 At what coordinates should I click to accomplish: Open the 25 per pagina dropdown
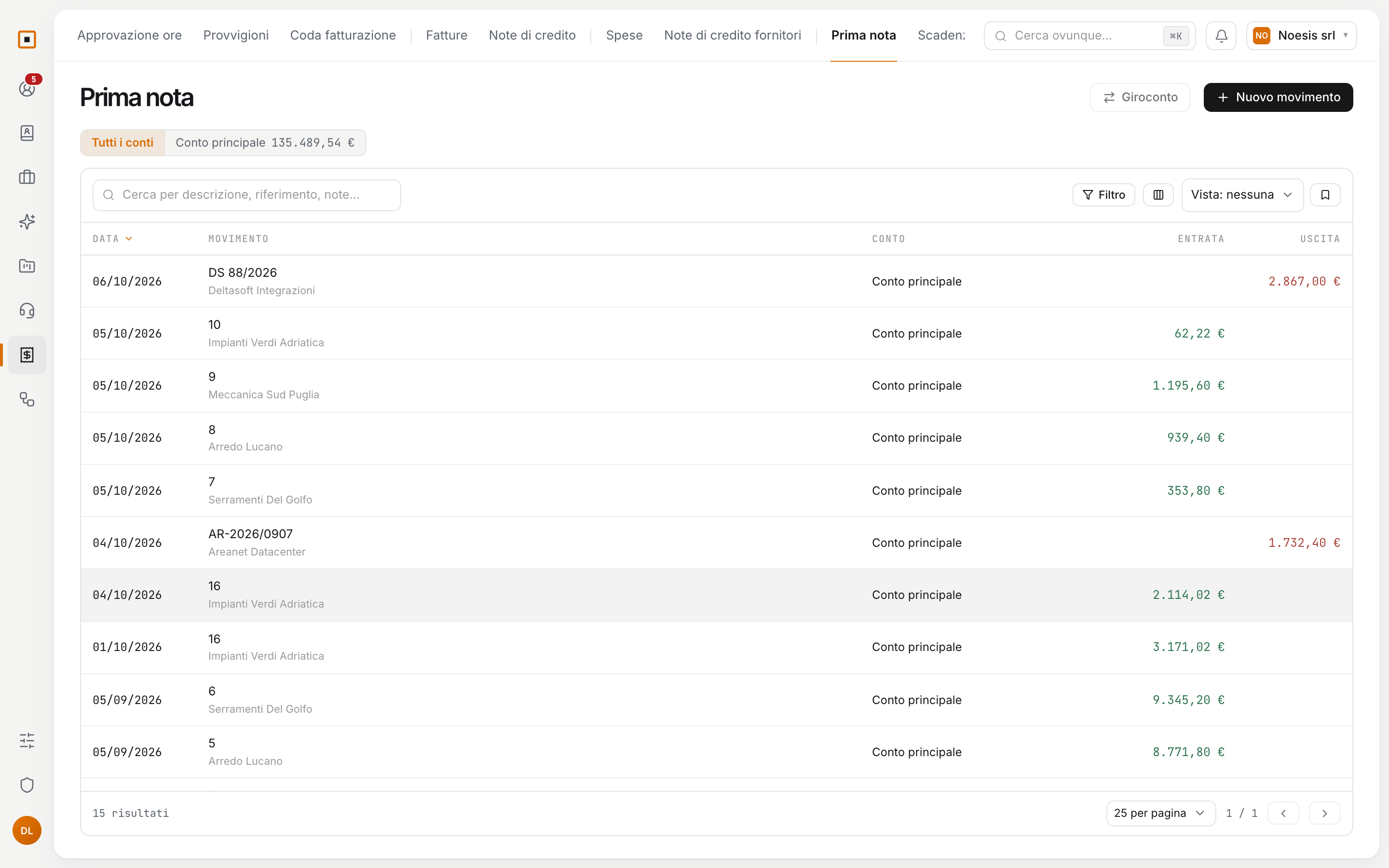tap(1160, 813)
